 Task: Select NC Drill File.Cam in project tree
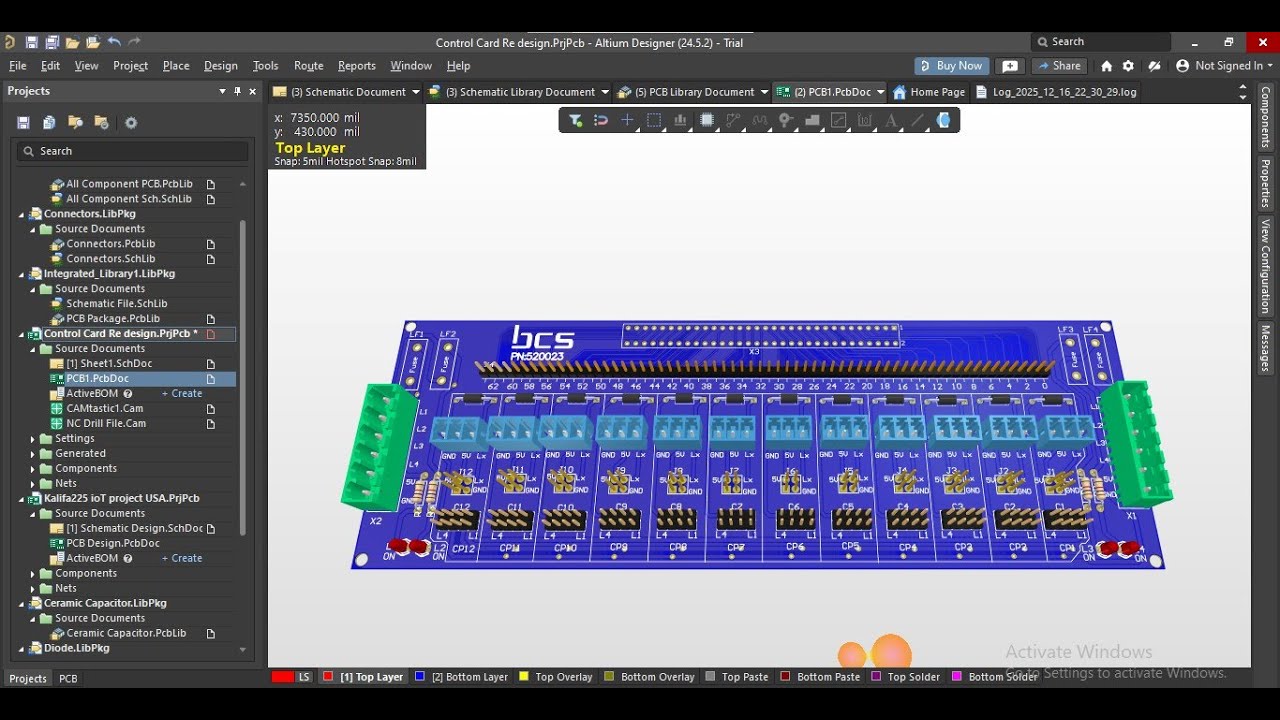(x=106, y=423)
